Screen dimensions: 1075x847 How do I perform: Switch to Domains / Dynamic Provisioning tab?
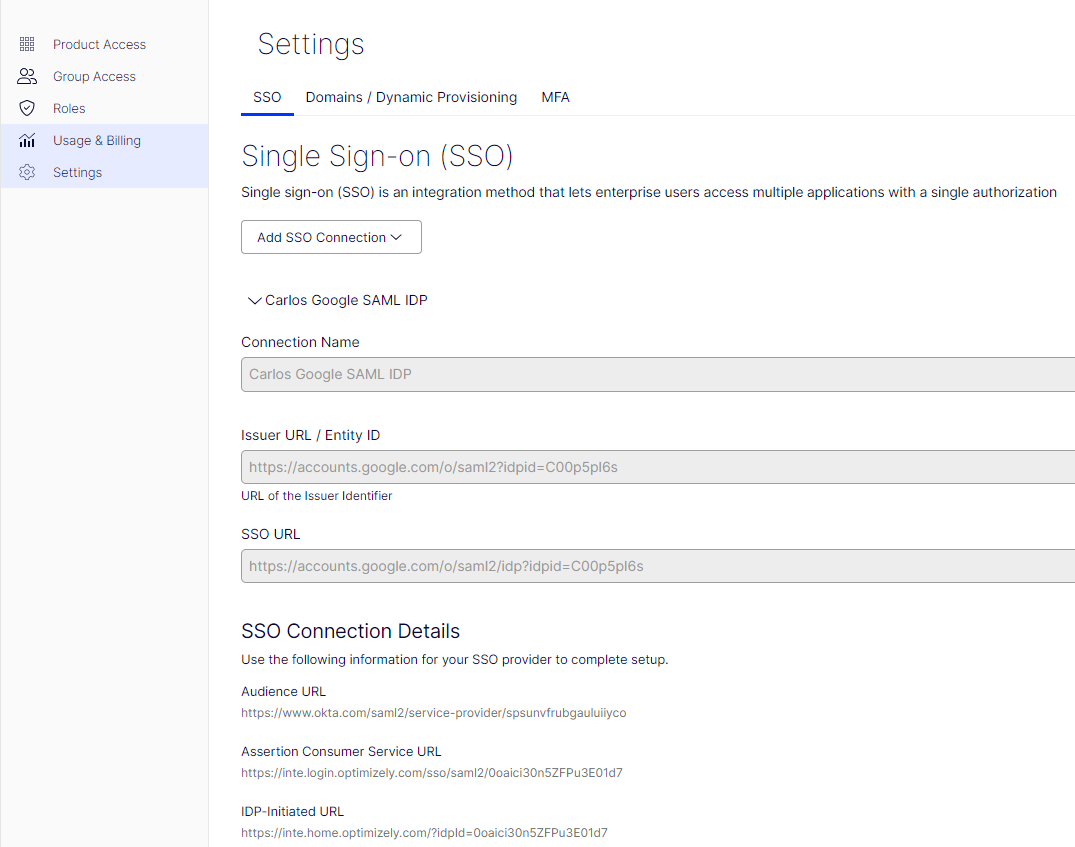(411, 97)
